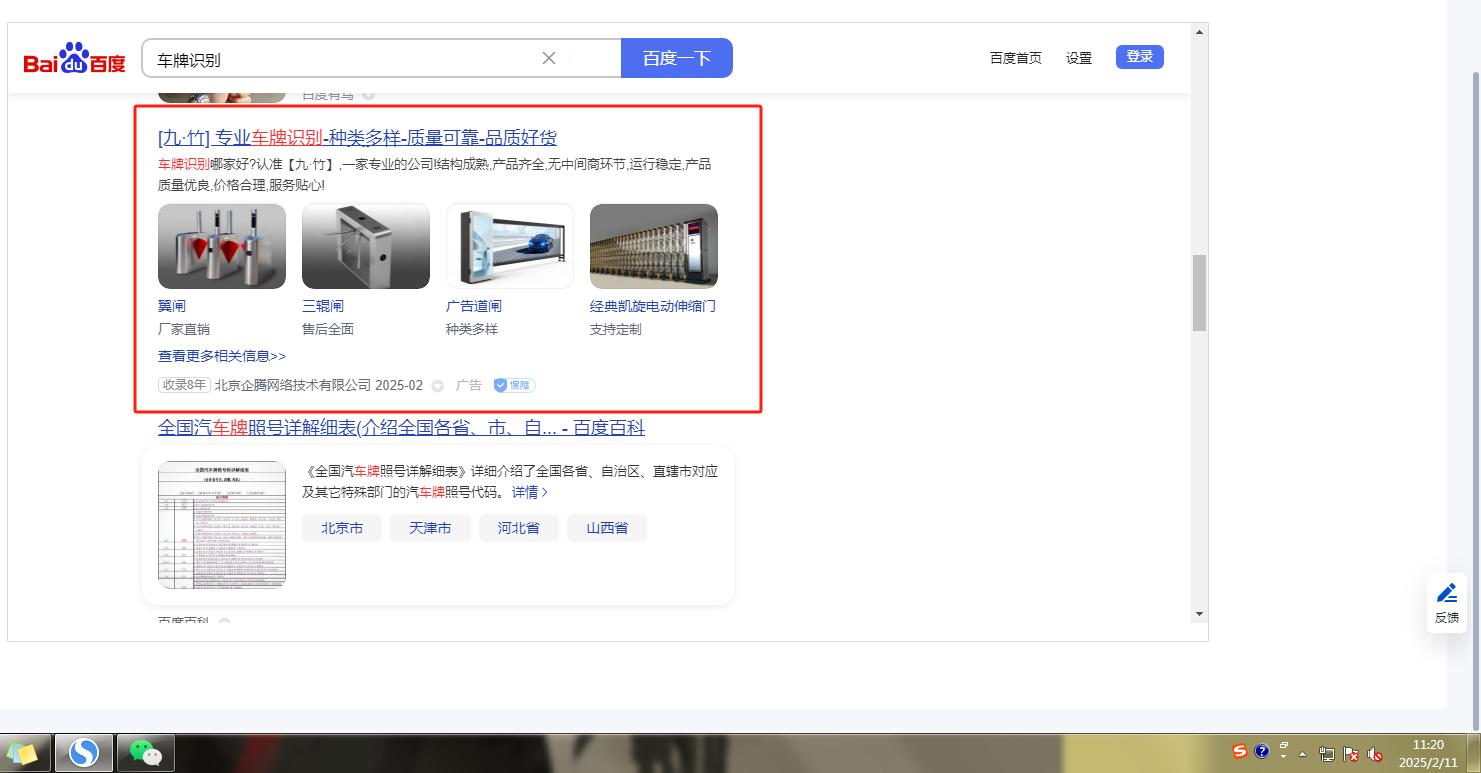Click the Baidu logo

[x=75, y=59]
